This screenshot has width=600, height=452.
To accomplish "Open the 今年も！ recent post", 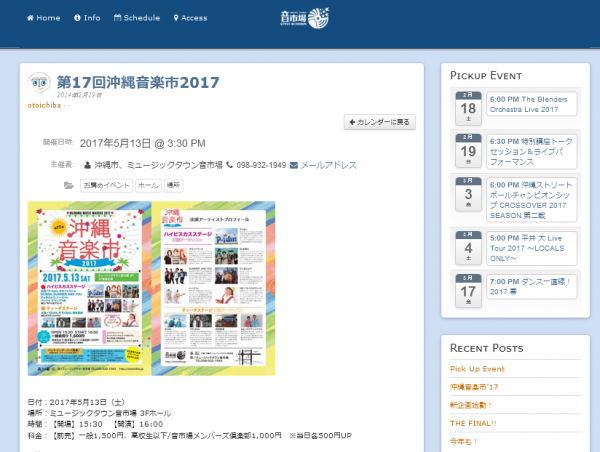I will (464, 442).
